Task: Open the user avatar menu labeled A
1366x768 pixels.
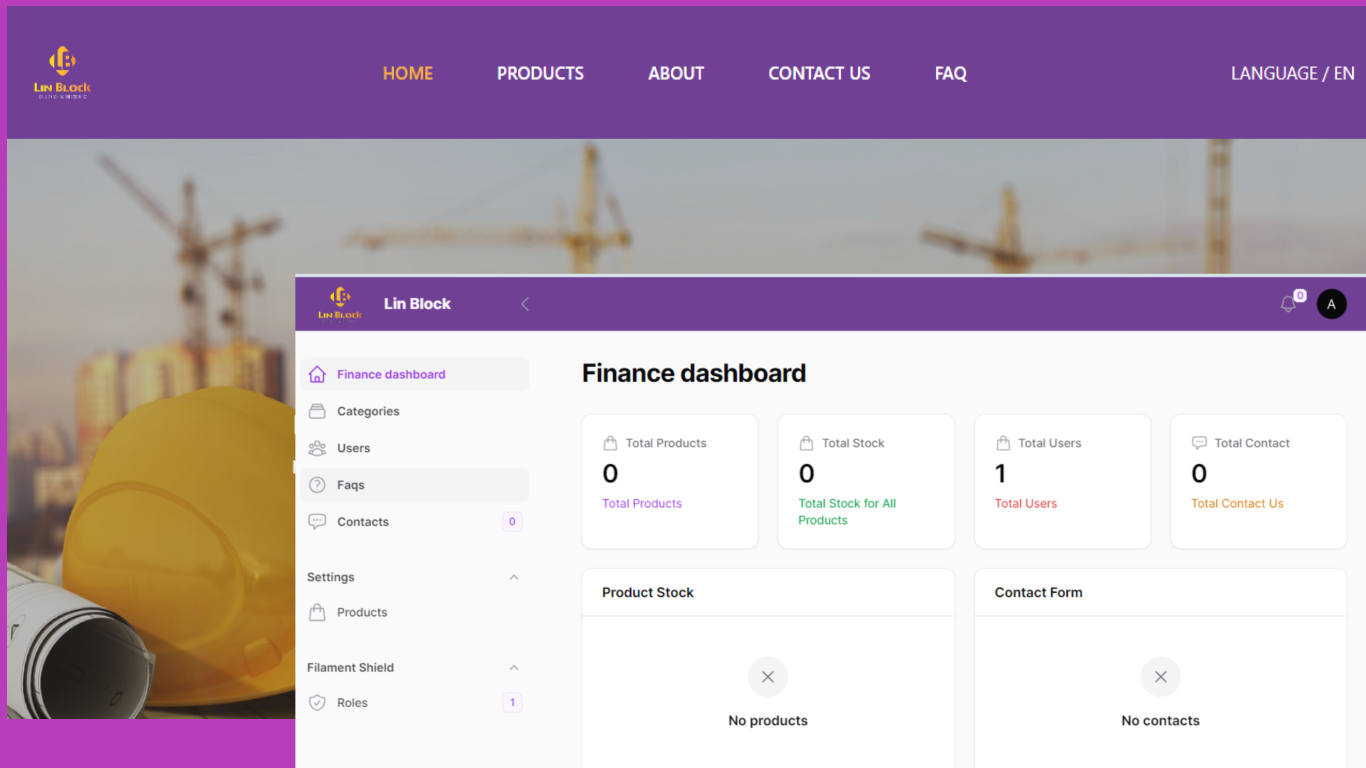Action: (x=1332, y=304)
